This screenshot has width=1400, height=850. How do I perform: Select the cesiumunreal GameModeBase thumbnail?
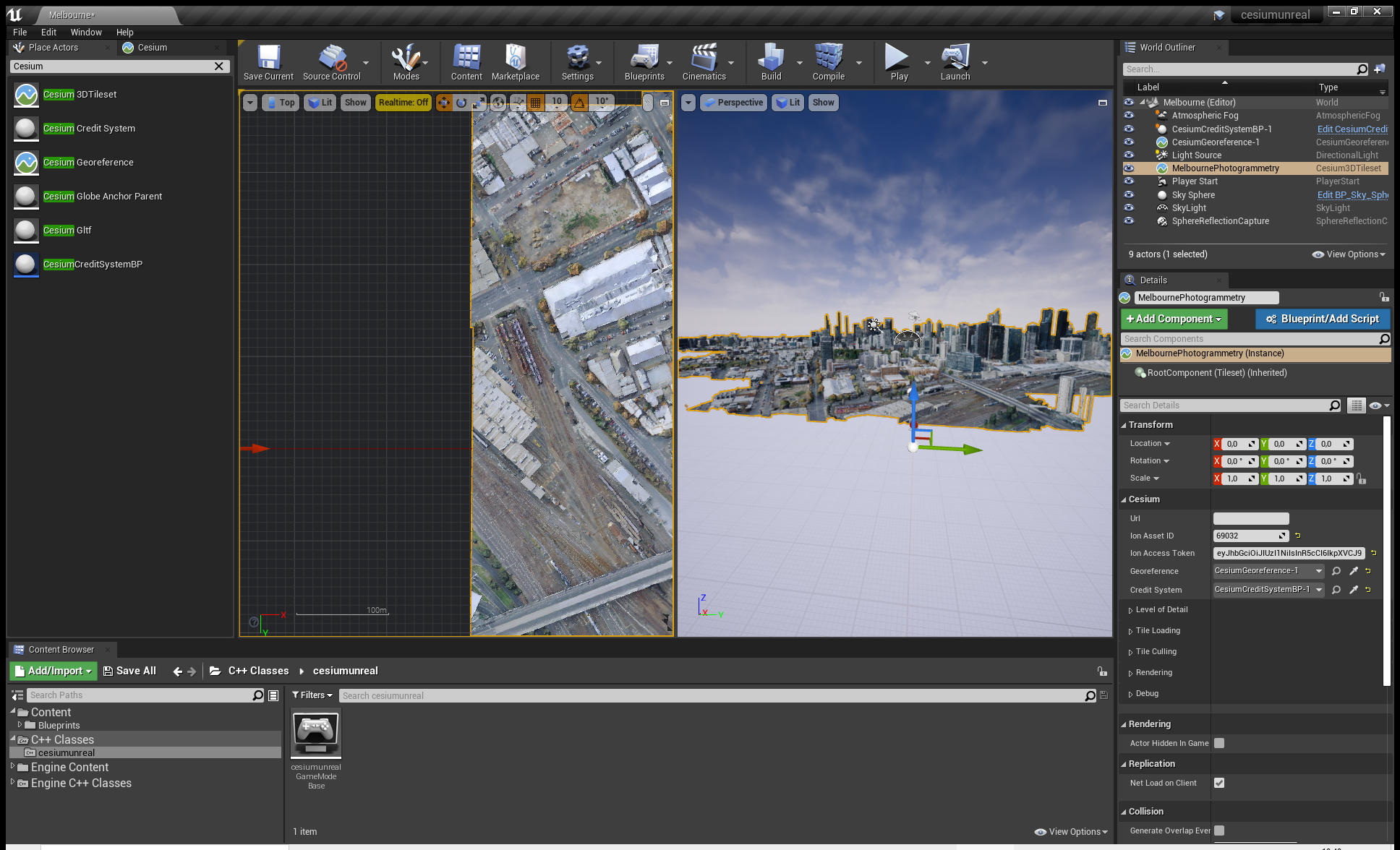(x=315, y=734)
